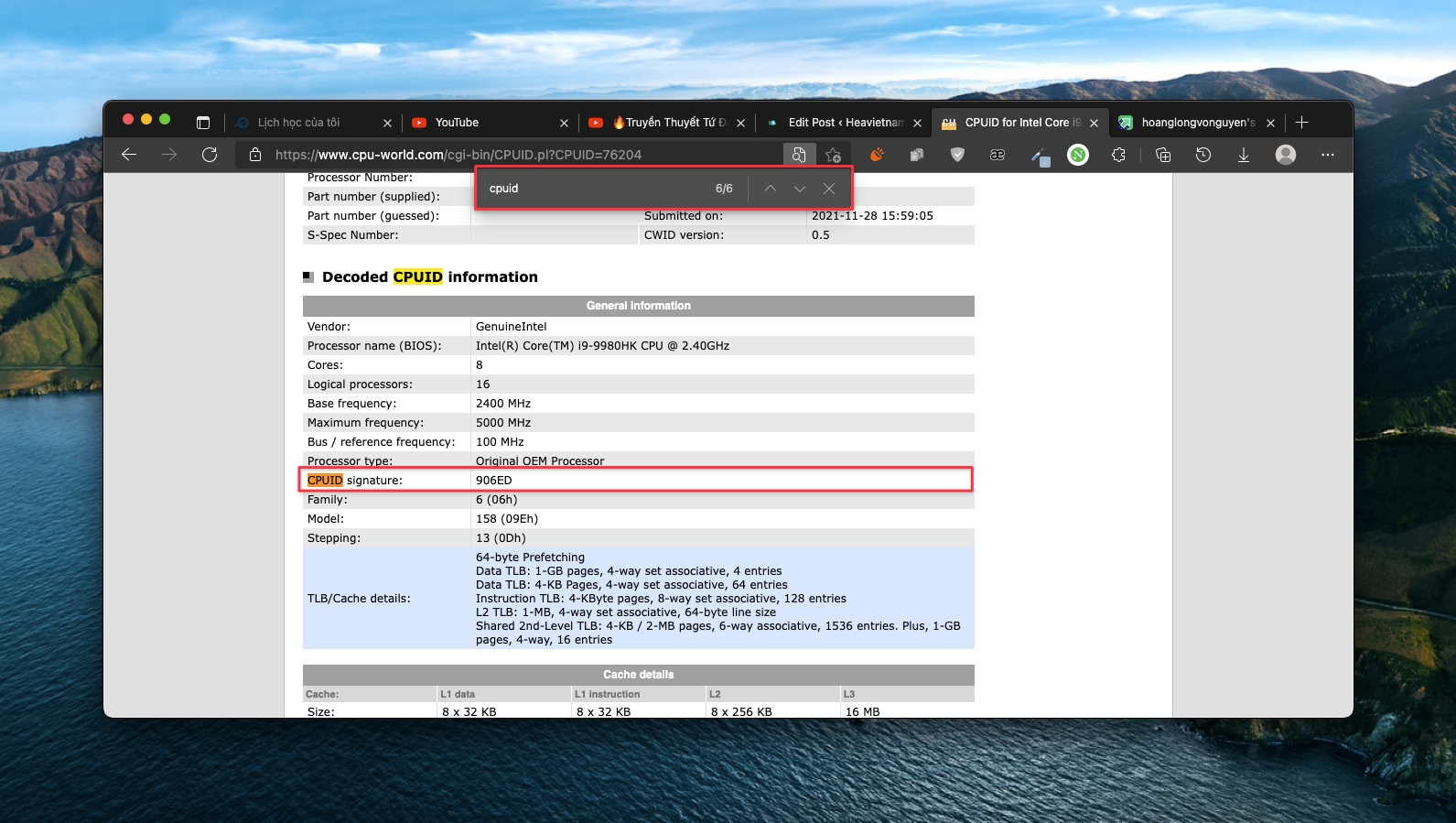This screenshot has height=823, width=1456.
Task: Click the find-on-page icon in address bar
Action: tap(798, 155)
